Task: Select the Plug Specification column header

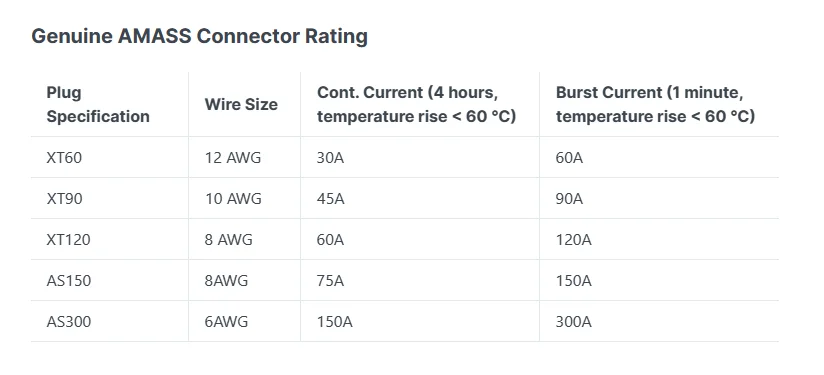Action: click(x=98, y=104)
